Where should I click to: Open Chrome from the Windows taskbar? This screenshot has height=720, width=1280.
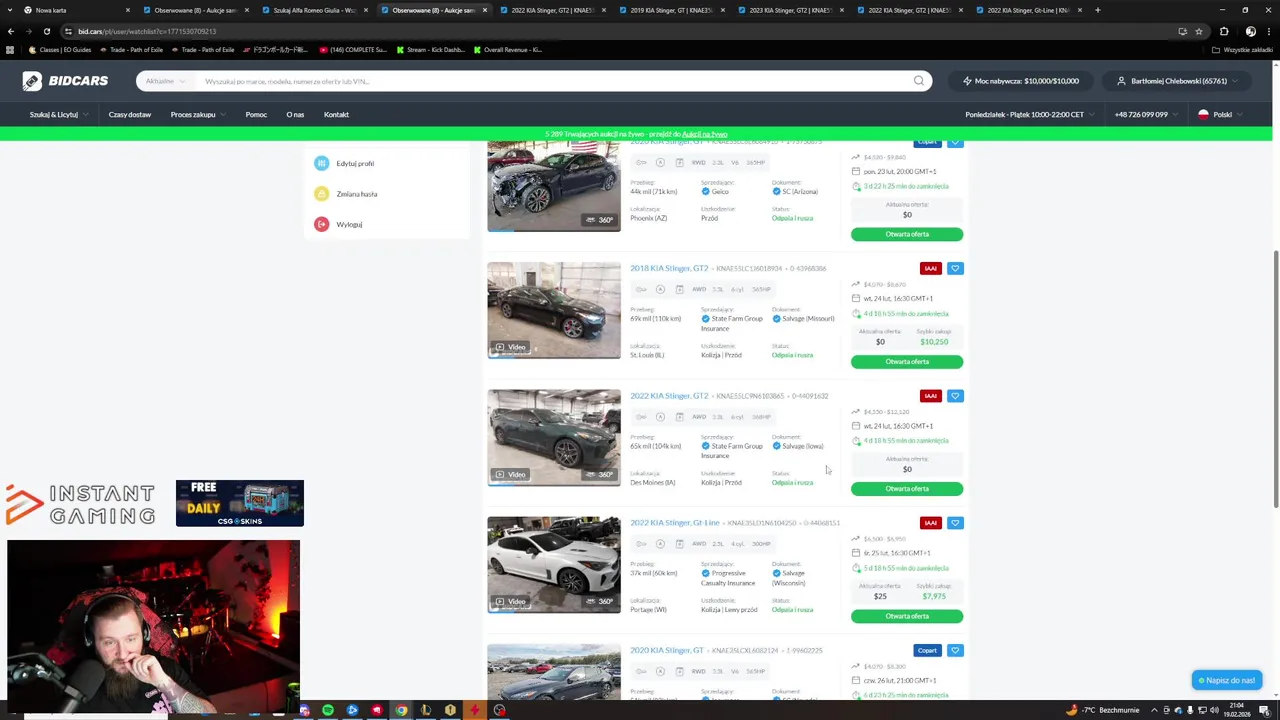[401, 710]
